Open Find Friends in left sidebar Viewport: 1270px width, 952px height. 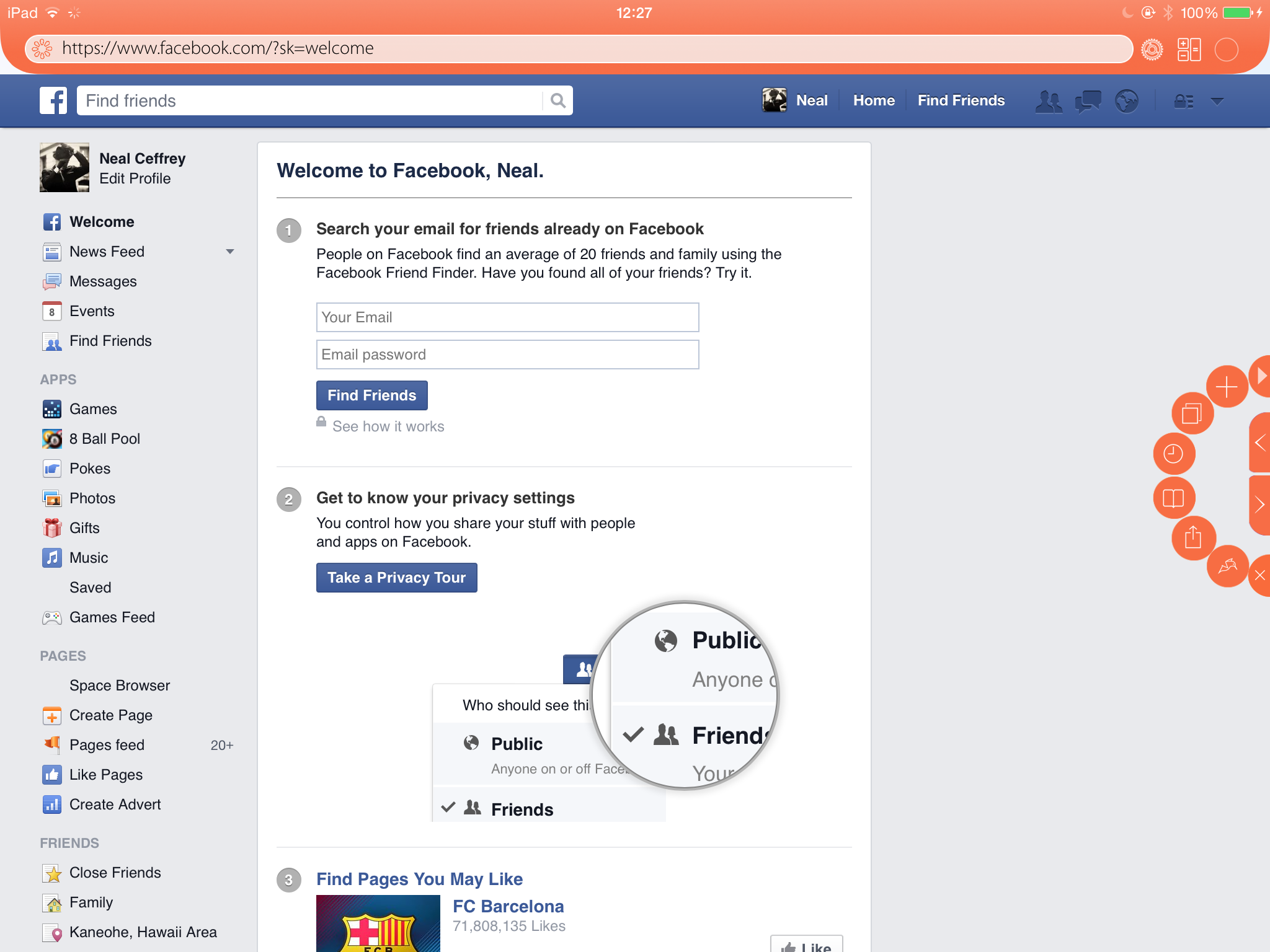pyautogui.click(x=110, y=341)
